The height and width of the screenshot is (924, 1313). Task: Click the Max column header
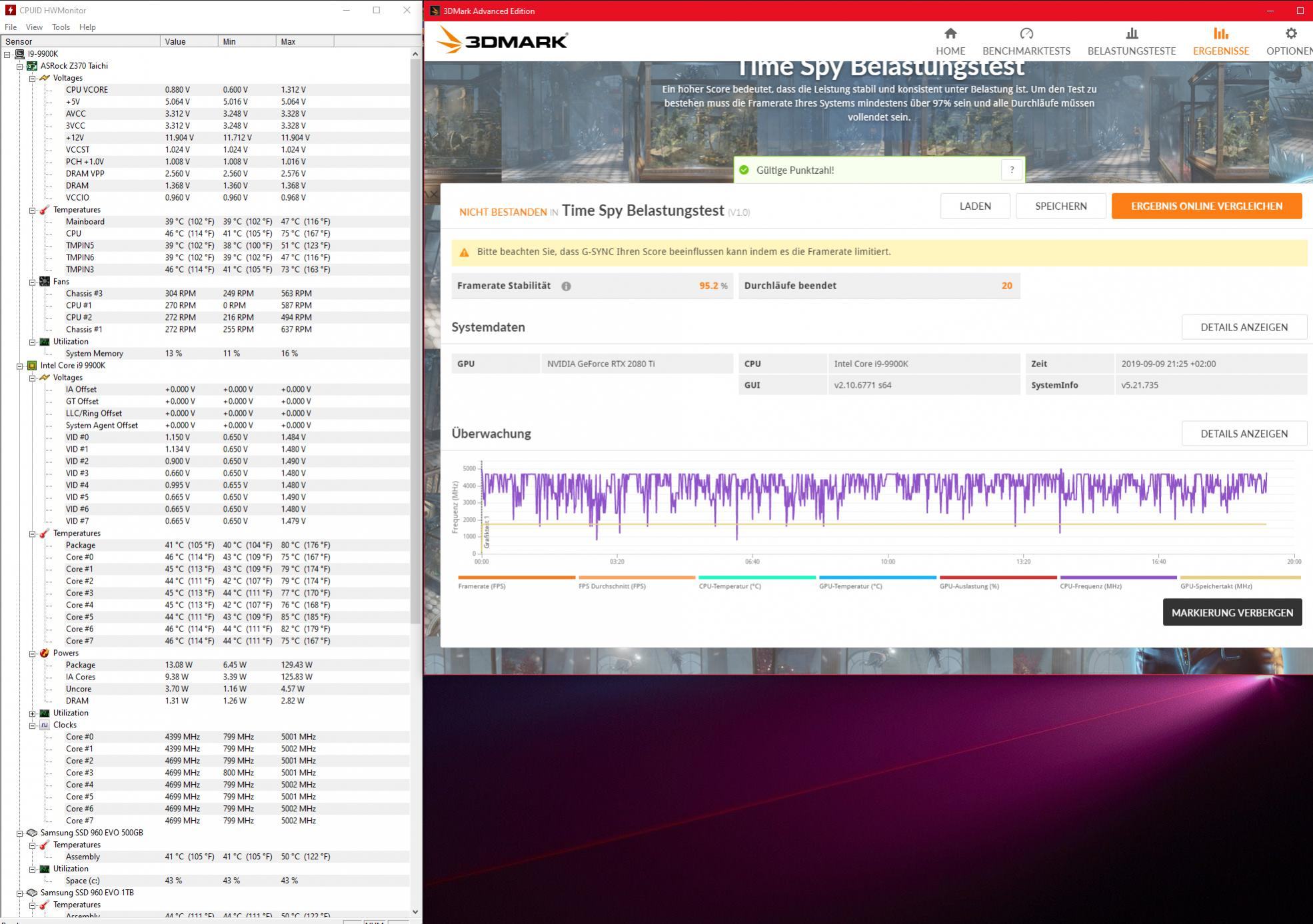click(305, 41)
